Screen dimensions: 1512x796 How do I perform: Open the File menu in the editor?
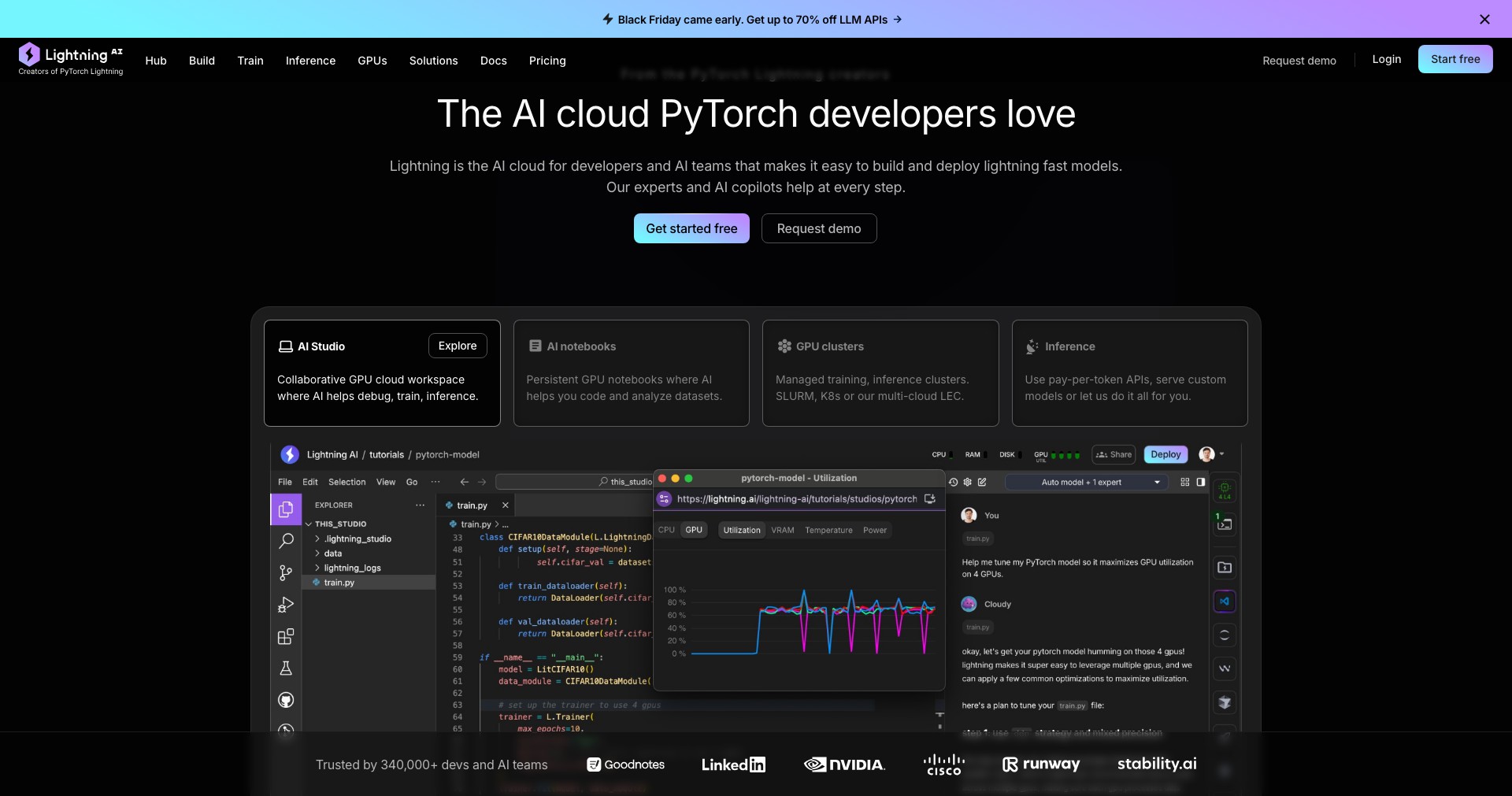pyautogui.click(x=285, y=482)
